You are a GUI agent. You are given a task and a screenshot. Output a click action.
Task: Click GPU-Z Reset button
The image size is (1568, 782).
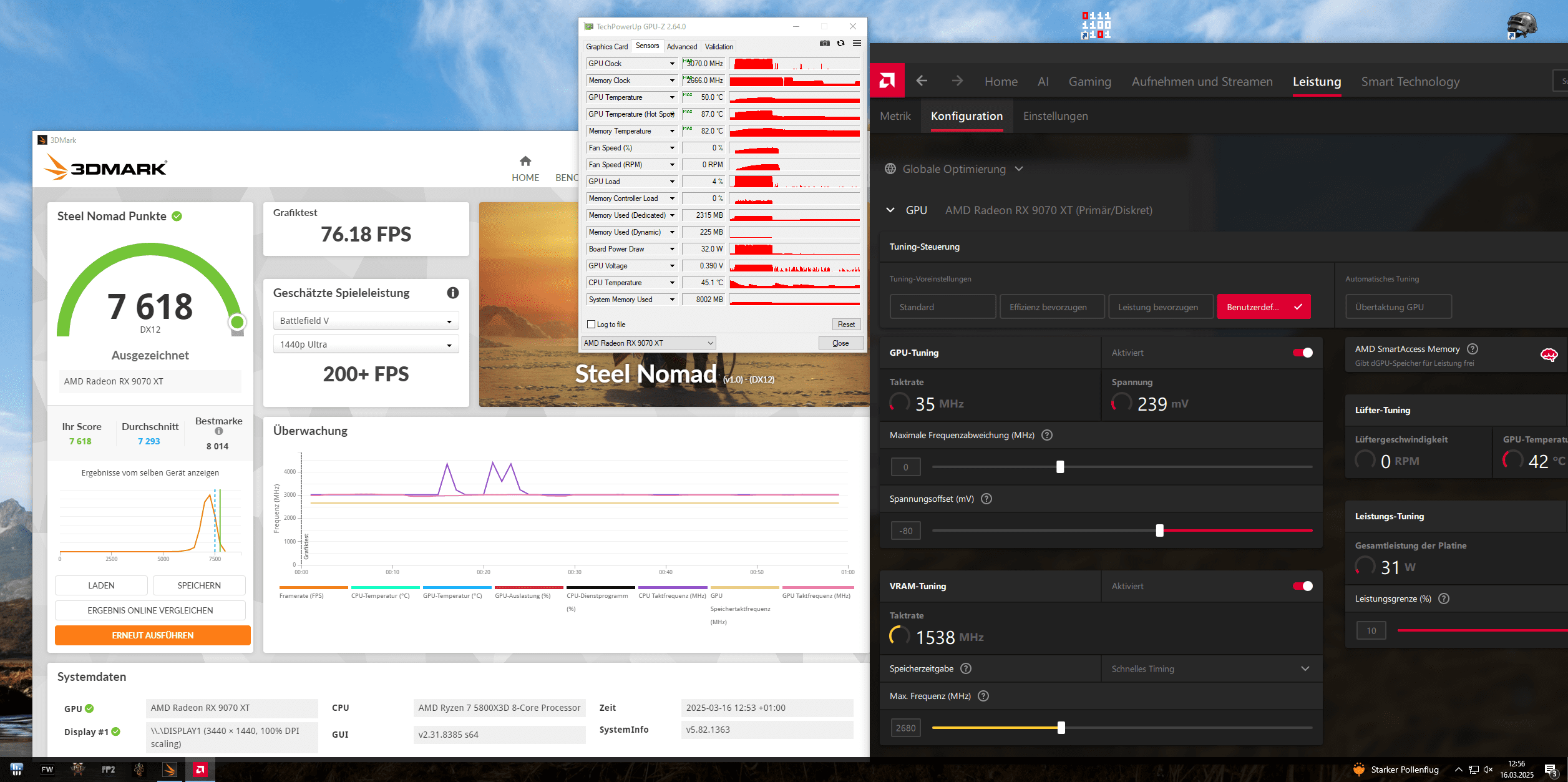[846, 325]
